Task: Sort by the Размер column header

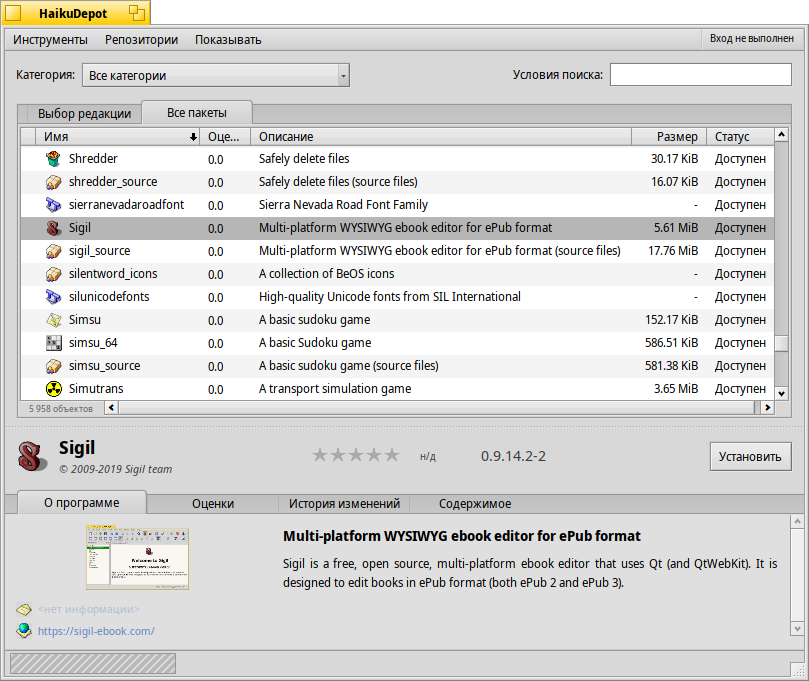Action: point(669,137)
